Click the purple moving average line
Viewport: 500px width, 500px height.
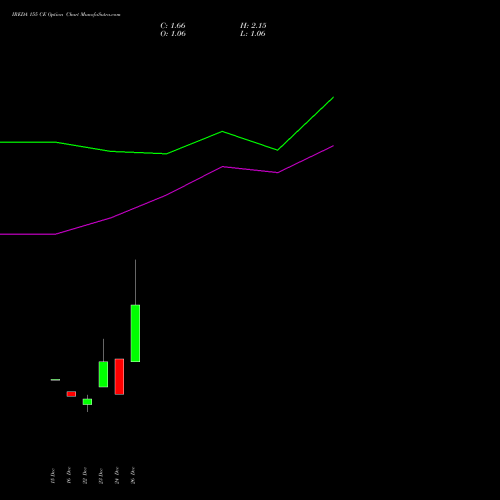click(x=167, y=195)
